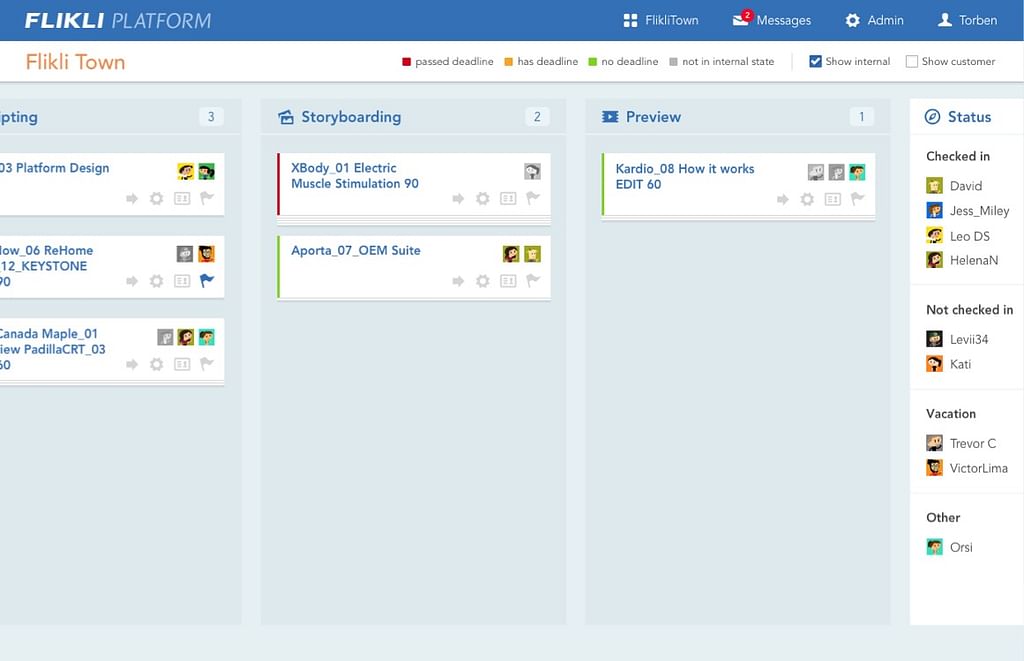Click the red passed deadline legend swatch
The image size is (1024, 661).
tap(407, 62)
